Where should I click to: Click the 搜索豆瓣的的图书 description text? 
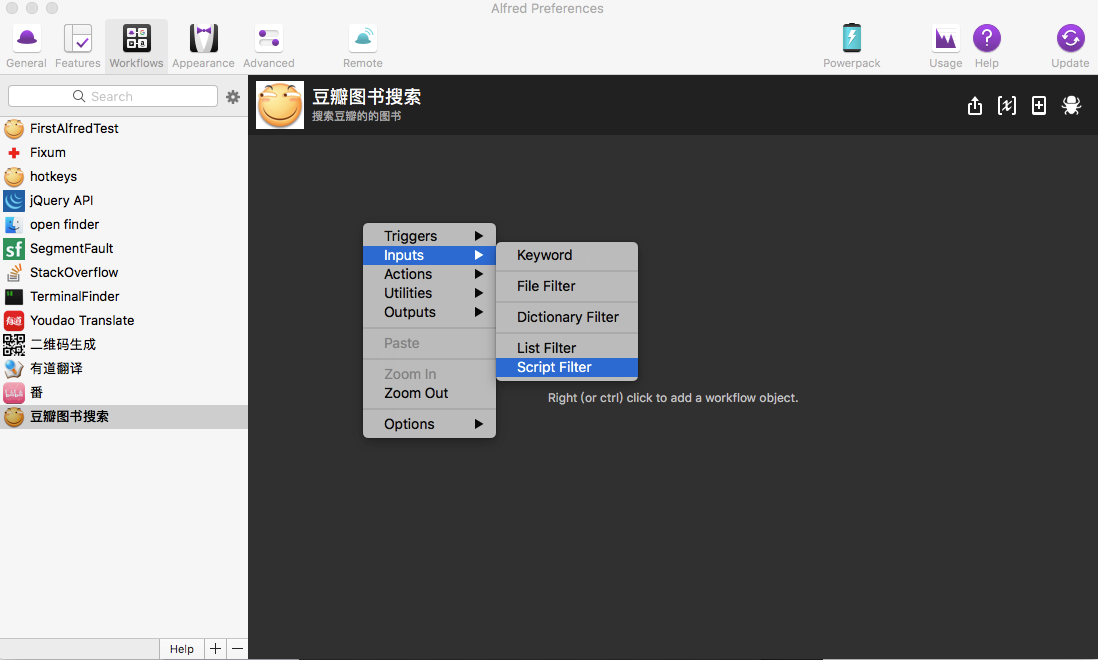point(356,116)
